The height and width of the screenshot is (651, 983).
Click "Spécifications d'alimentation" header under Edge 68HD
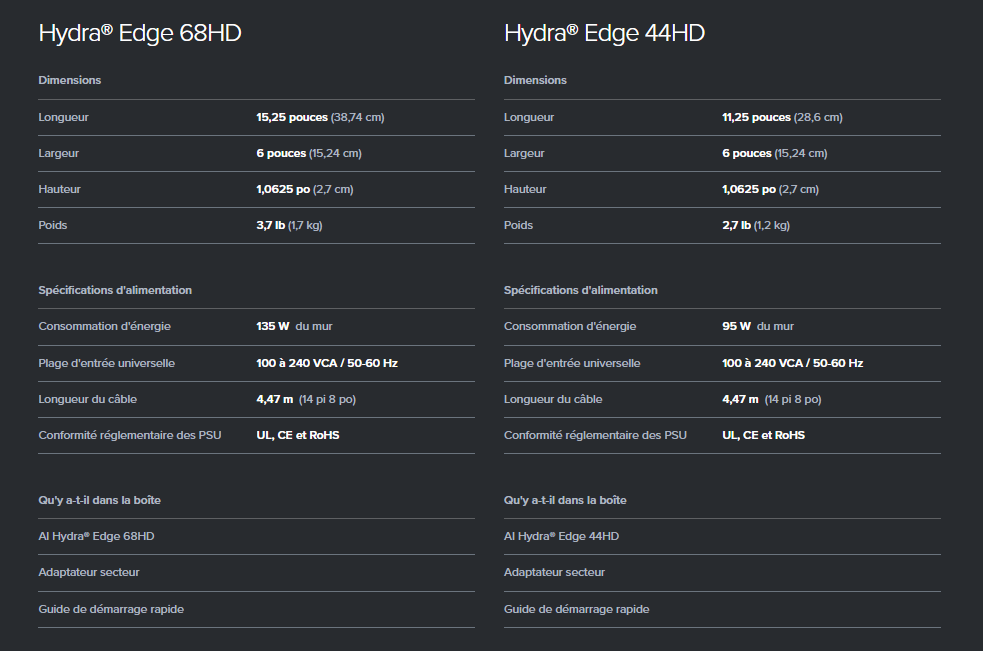[x=115, y=290]
